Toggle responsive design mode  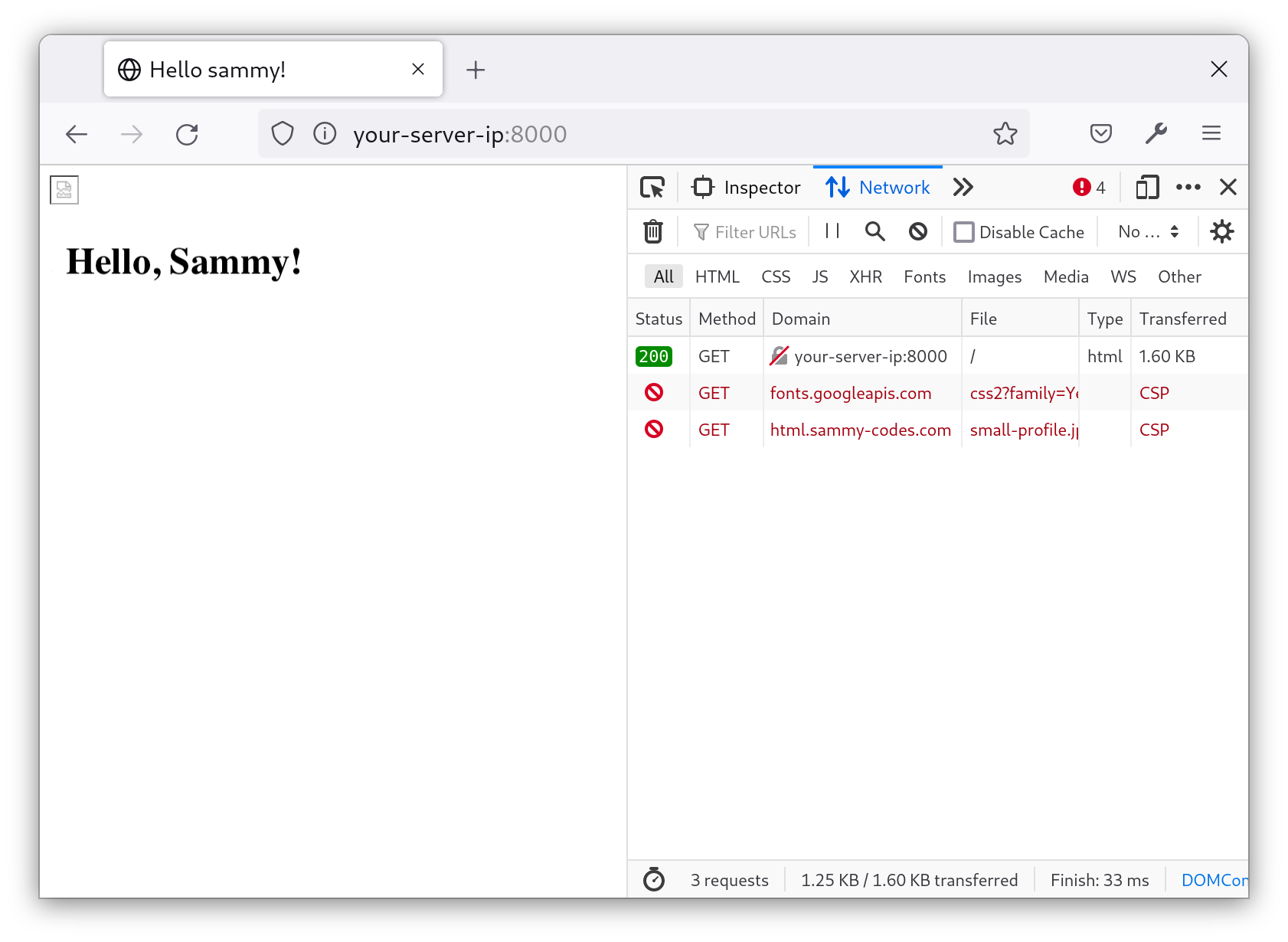(x=1147, y=188)
